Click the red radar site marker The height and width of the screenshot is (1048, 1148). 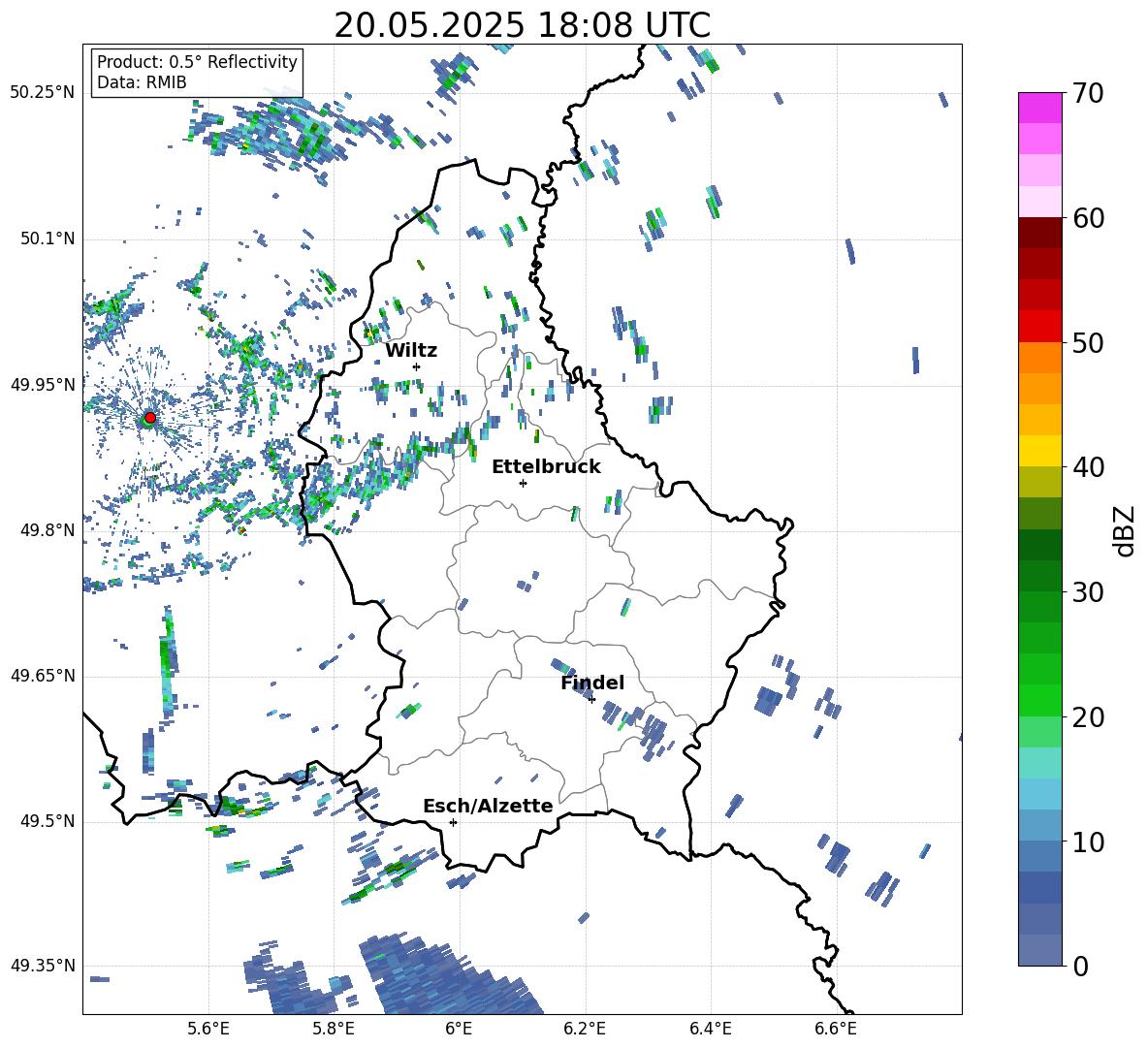click(150, 418)
